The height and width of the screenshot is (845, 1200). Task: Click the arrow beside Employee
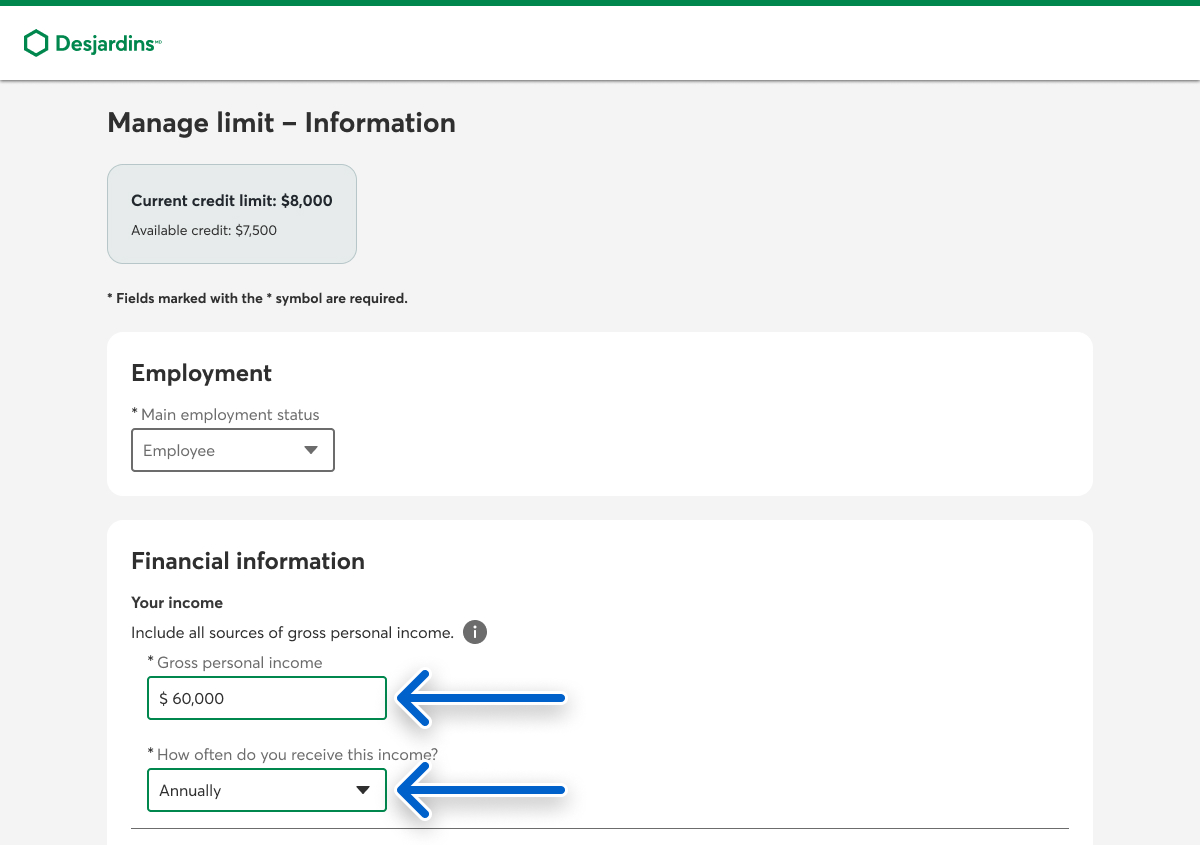click(311, 450)
